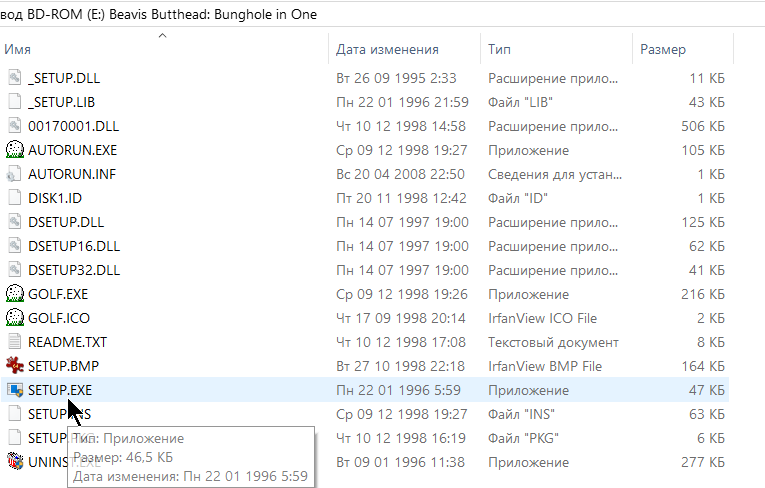The height and width of the screenshot is (488, 765).
Task: Click the AUTORUN.INF gear file icon
Action: 15,174
